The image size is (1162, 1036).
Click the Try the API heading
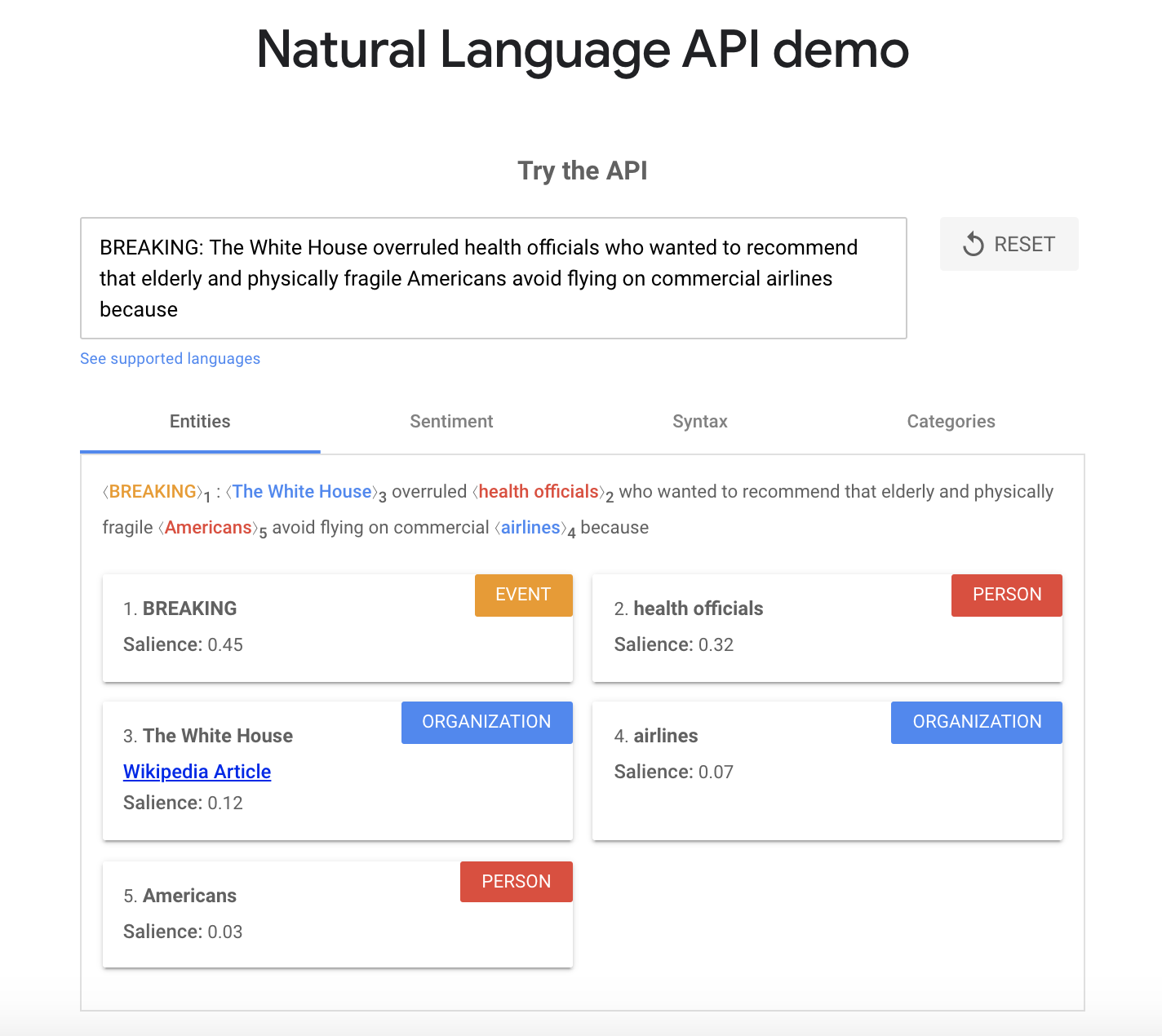click(x=583, y=170)
